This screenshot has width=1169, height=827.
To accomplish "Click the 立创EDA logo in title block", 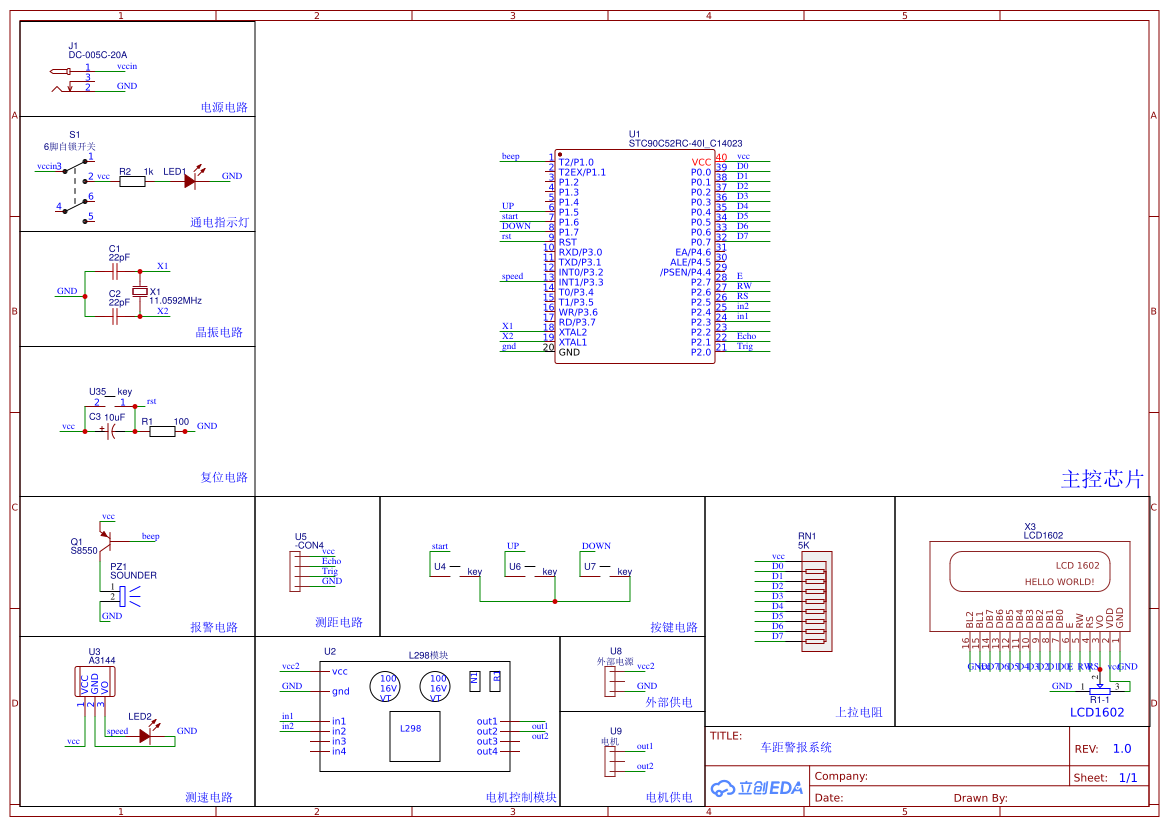I will point(757,788).
